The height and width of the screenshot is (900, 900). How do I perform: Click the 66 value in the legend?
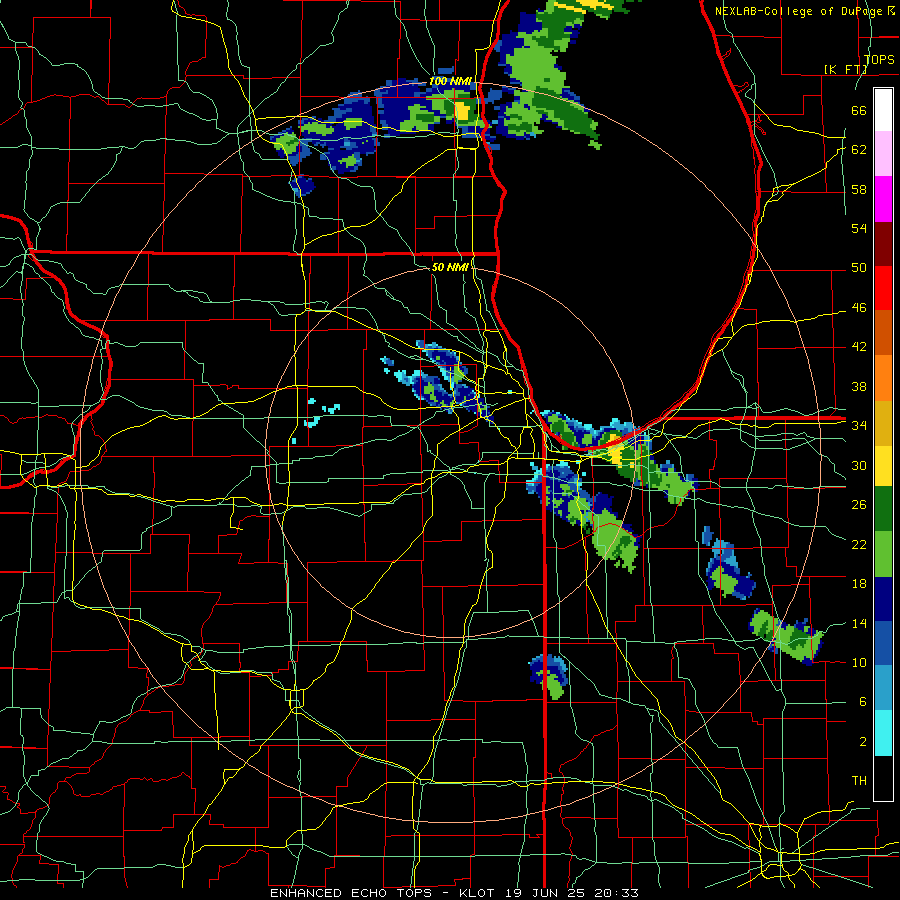click(x=859, y=110)
